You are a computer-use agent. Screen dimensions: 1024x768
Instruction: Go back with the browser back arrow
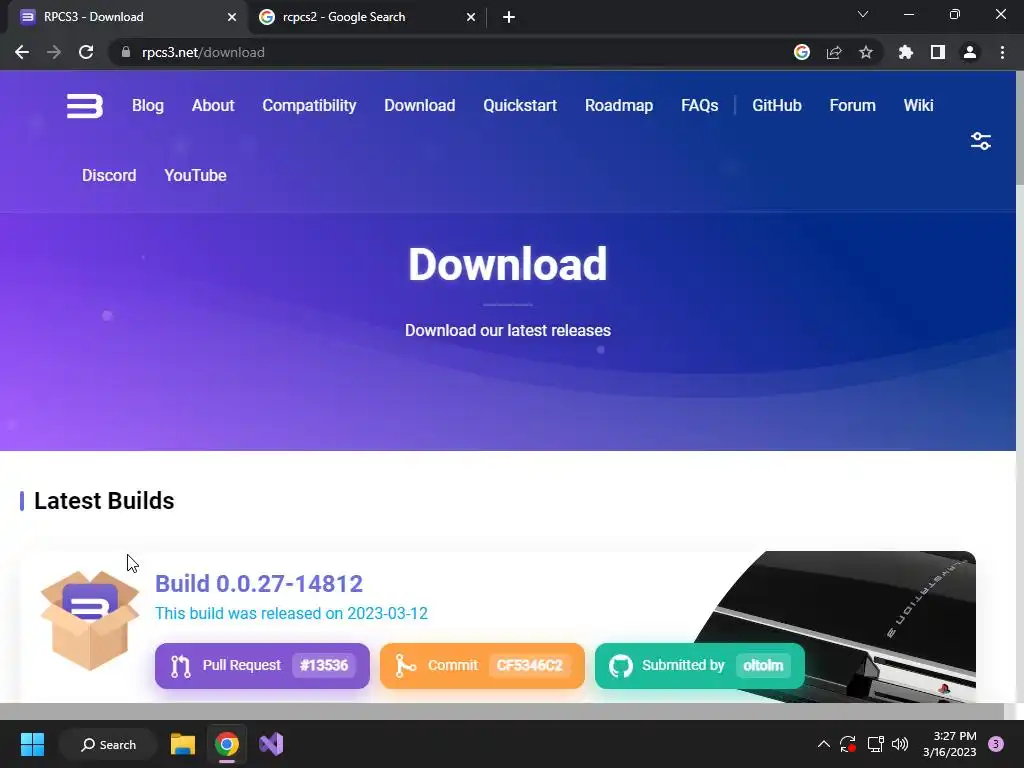22,52
